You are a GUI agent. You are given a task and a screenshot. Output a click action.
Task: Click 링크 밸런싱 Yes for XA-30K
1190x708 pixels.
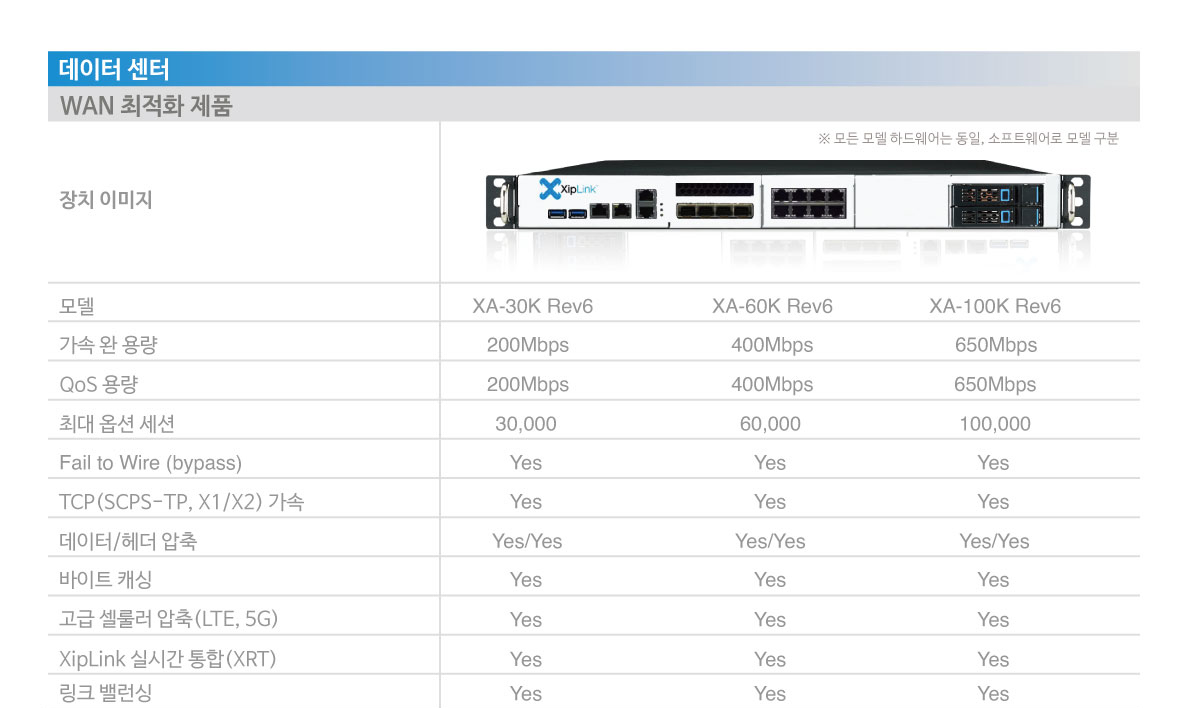click(526, 694)
